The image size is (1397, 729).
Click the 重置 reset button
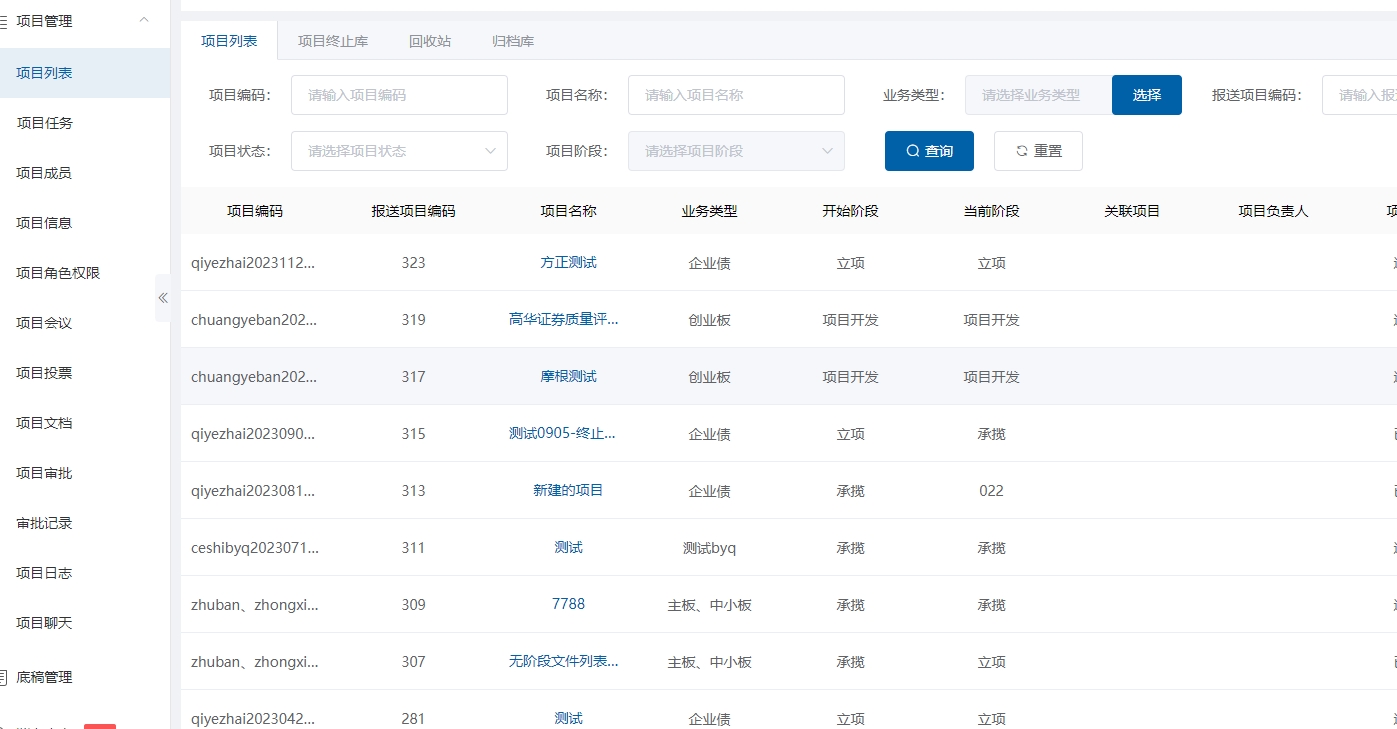[x=1038, y=151]
